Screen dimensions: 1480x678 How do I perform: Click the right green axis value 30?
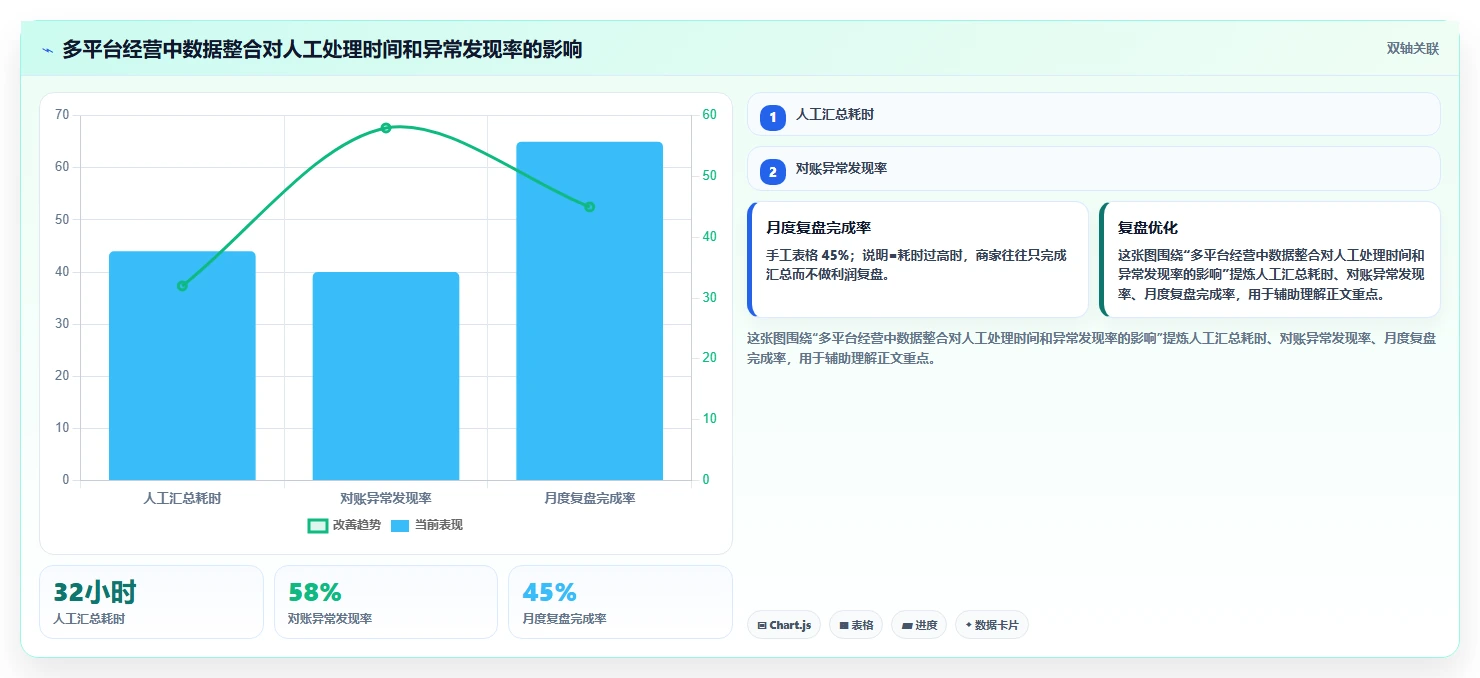(710, 298)
